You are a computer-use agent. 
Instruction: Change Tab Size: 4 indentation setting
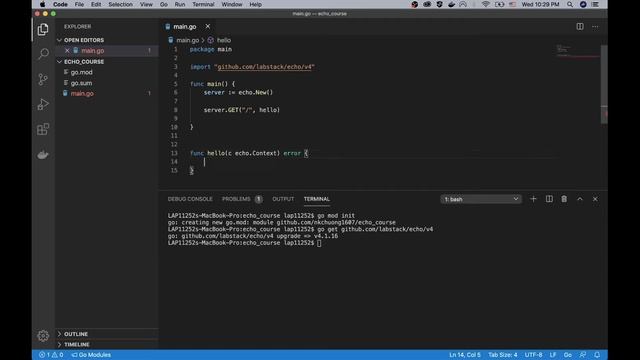[503, 355]
